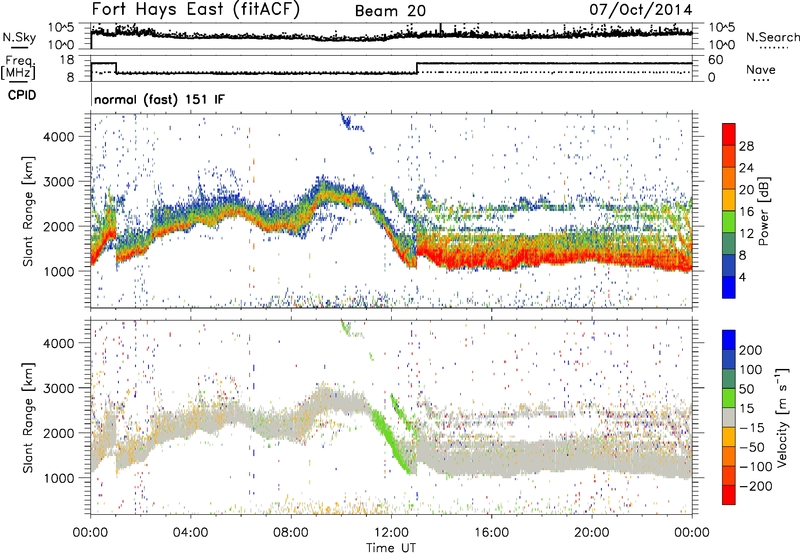The image size is (800, 554).
Task: Click the power panel 'Slant Range [km]' label
Action: pos(28,211)
